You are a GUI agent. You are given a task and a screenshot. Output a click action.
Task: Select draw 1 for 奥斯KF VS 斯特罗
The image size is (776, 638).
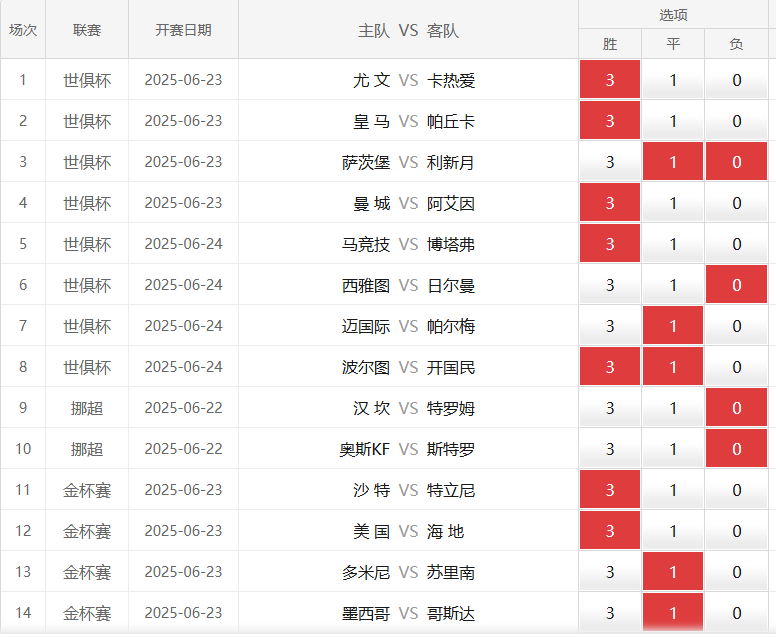673,449
